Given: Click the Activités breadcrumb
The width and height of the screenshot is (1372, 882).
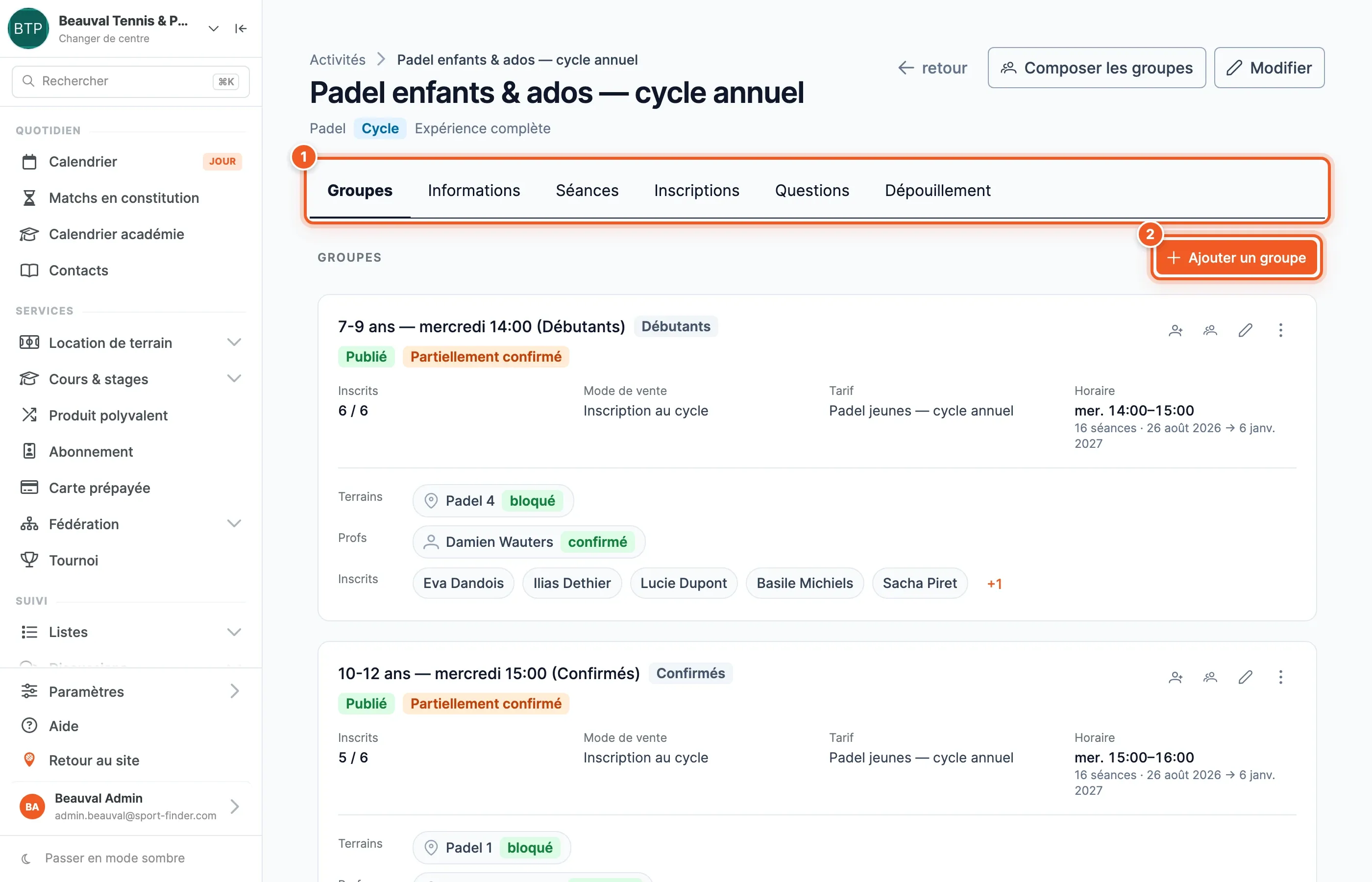Looking at the screenshot, I should 337,60.
